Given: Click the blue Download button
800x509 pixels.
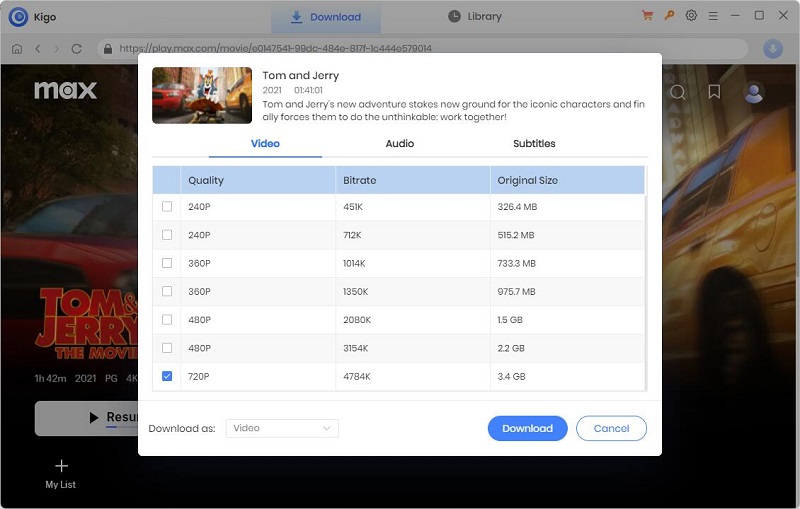Looking at the screenshot, I should [x=528, y=428].
